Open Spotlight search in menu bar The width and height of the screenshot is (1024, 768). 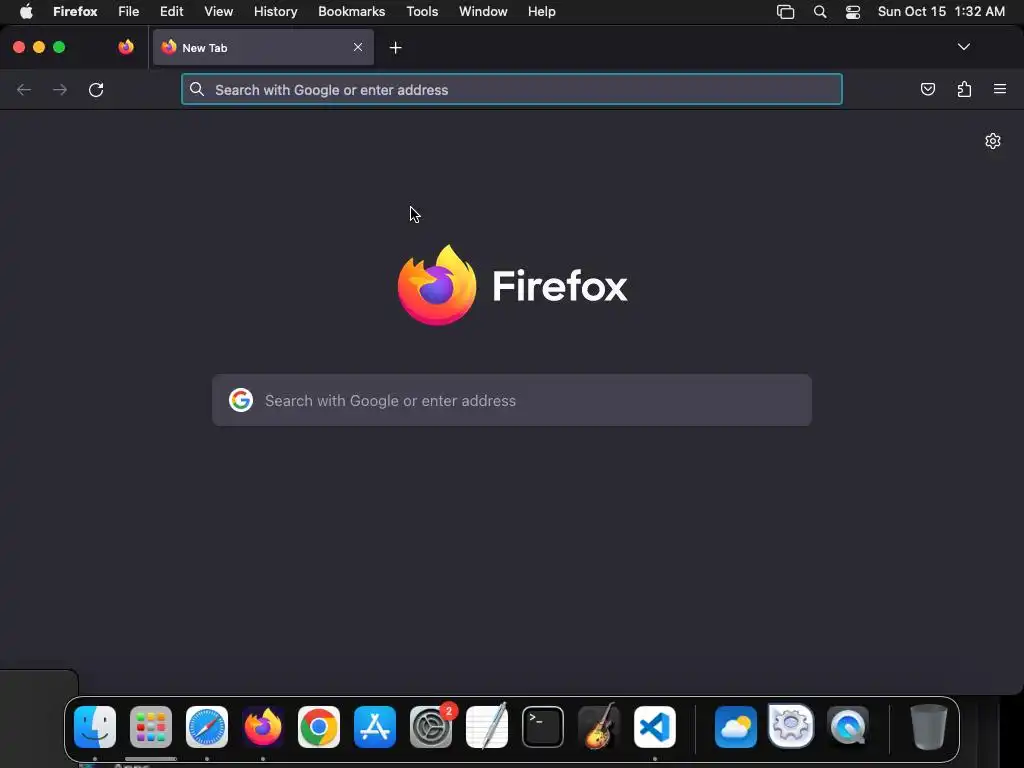pyautogui.click(x=820, y=12)
